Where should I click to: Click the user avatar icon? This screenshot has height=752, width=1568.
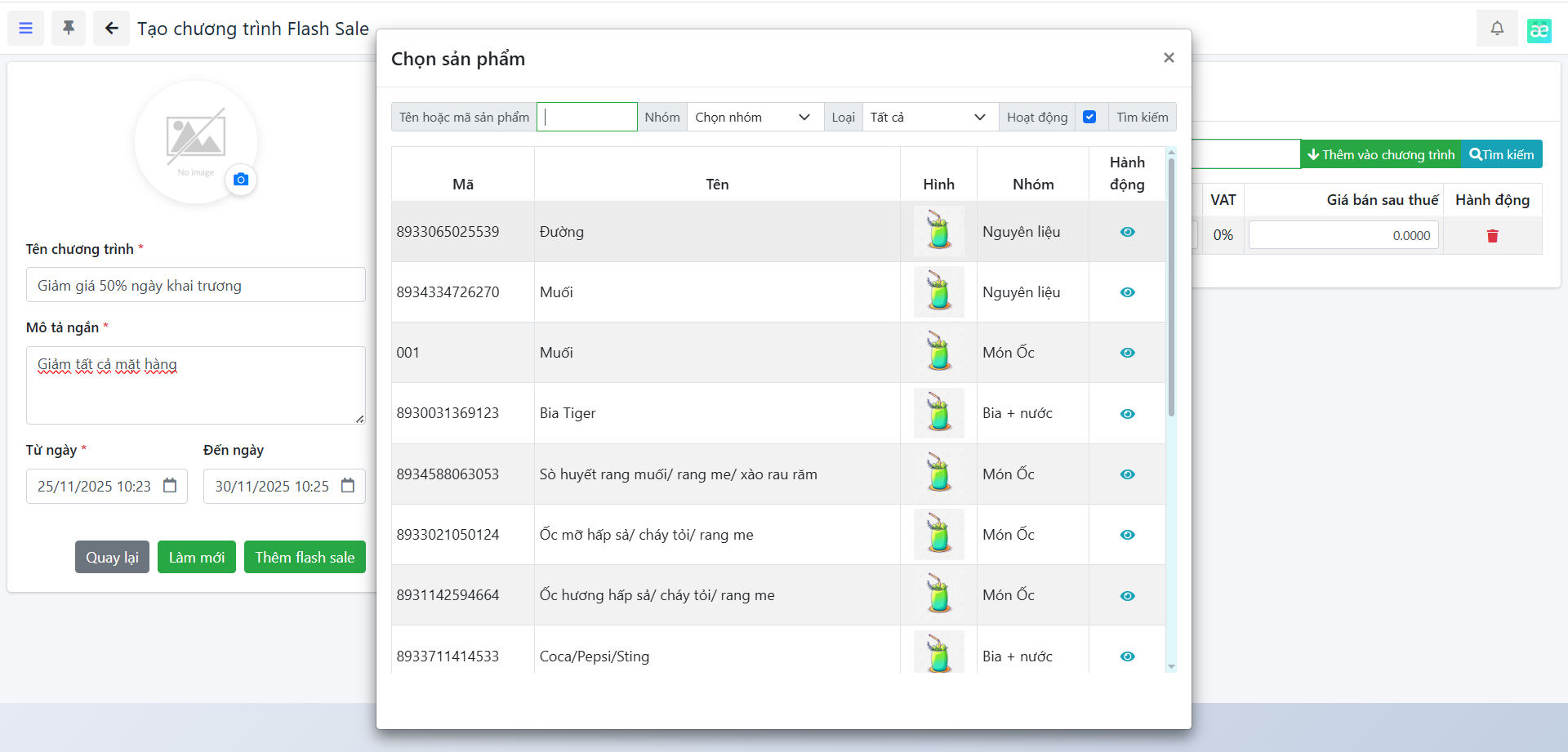coord(1539,30)
